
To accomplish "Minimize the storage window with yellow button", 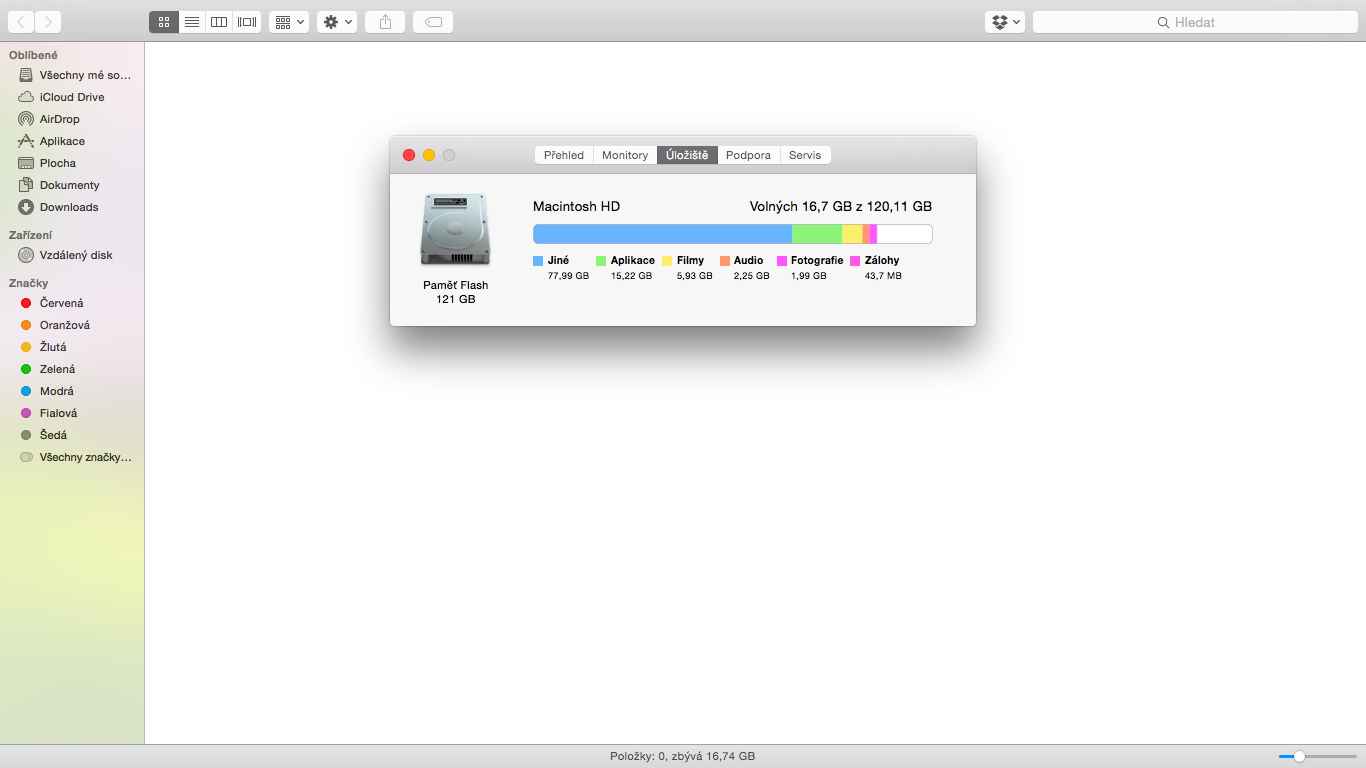I will tap(429, 155).
